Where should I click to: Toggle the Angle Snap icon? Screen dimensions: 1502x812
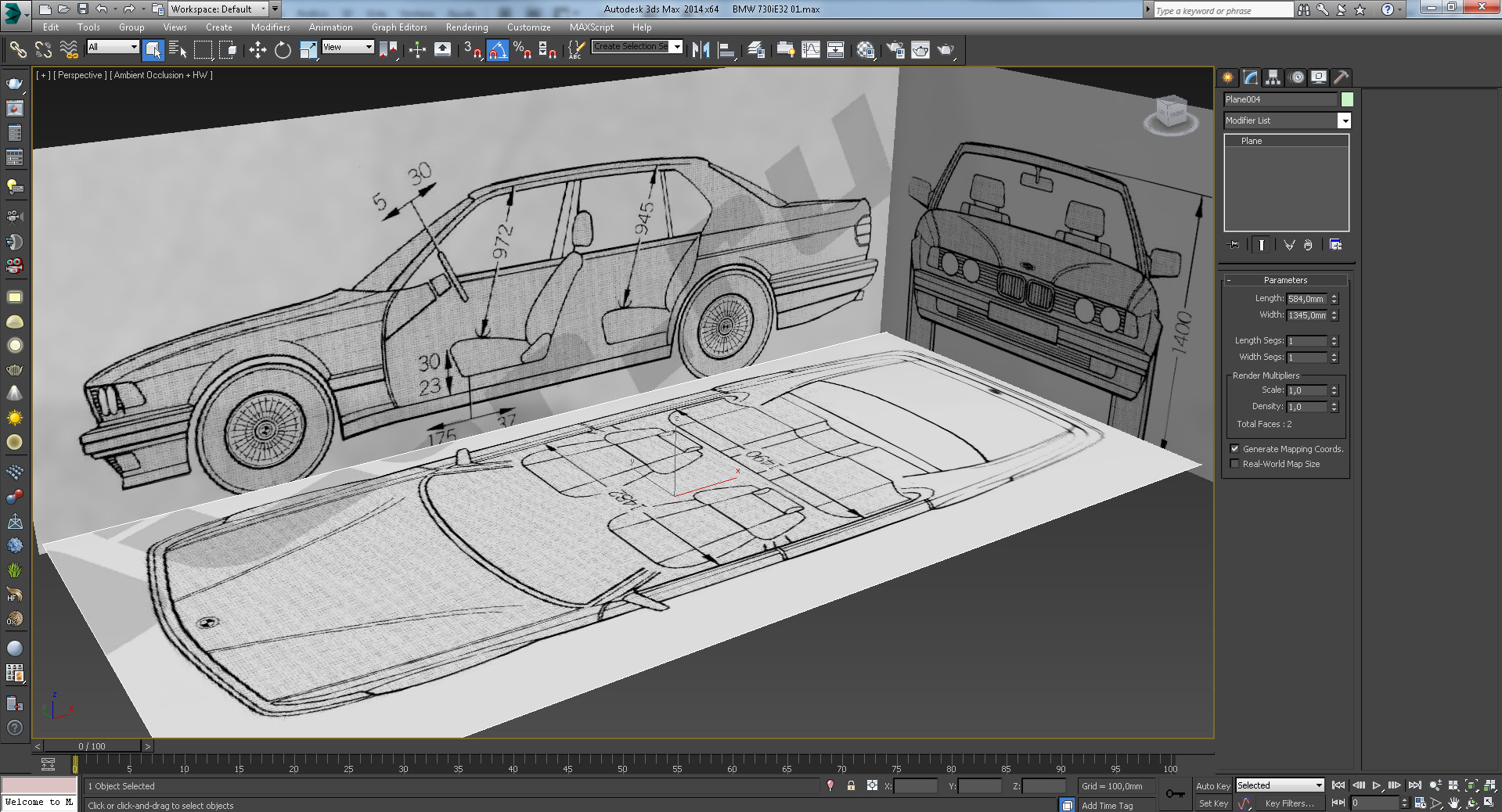tap(497, 50)
